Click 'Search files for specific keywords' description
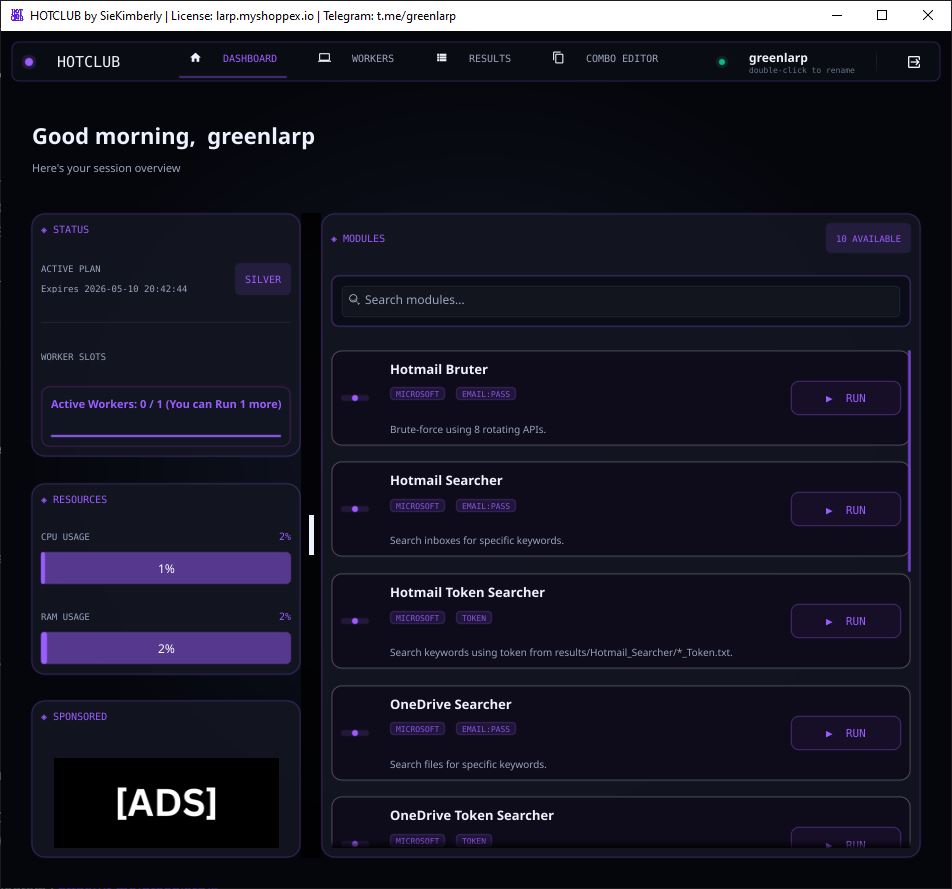Image resolution: width=952 pixels, height=889 pixels. click(x=468, y=765)
